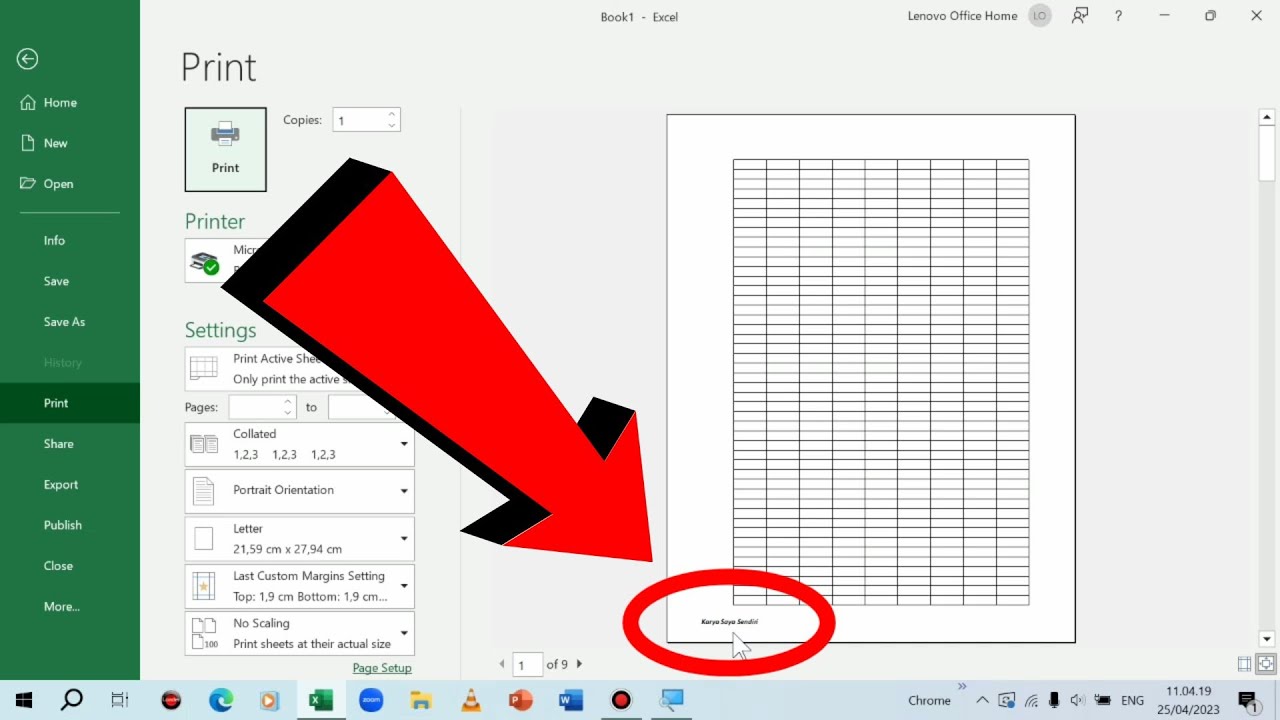This screenshot has width=1280, height=720.
Task: Click the back arrow to exit Backstage
Action: pyautogui.click(x=27, y=59)
